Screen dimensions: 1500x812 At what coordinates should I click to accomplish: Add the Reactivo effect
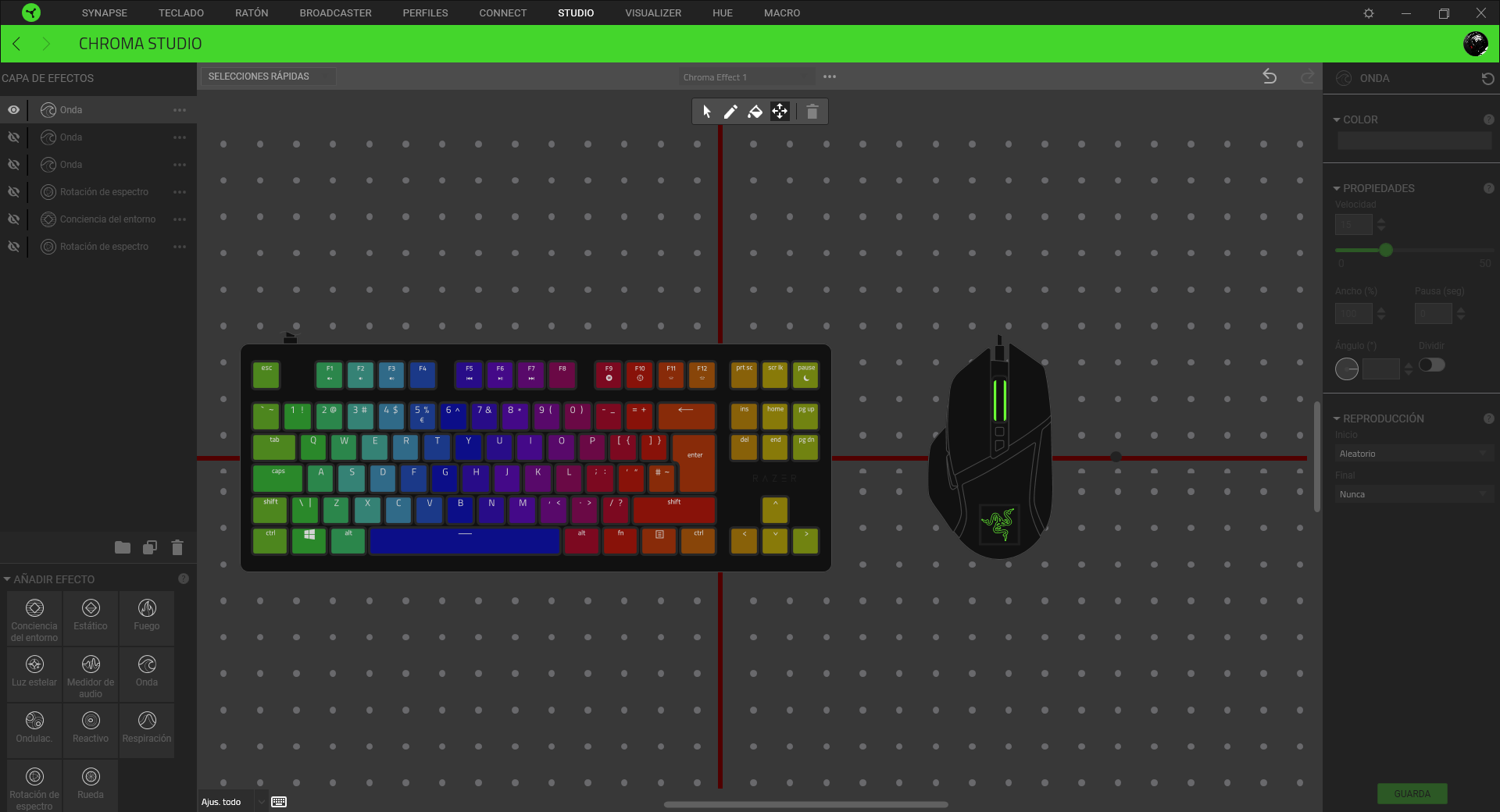[x=91, y=732]
